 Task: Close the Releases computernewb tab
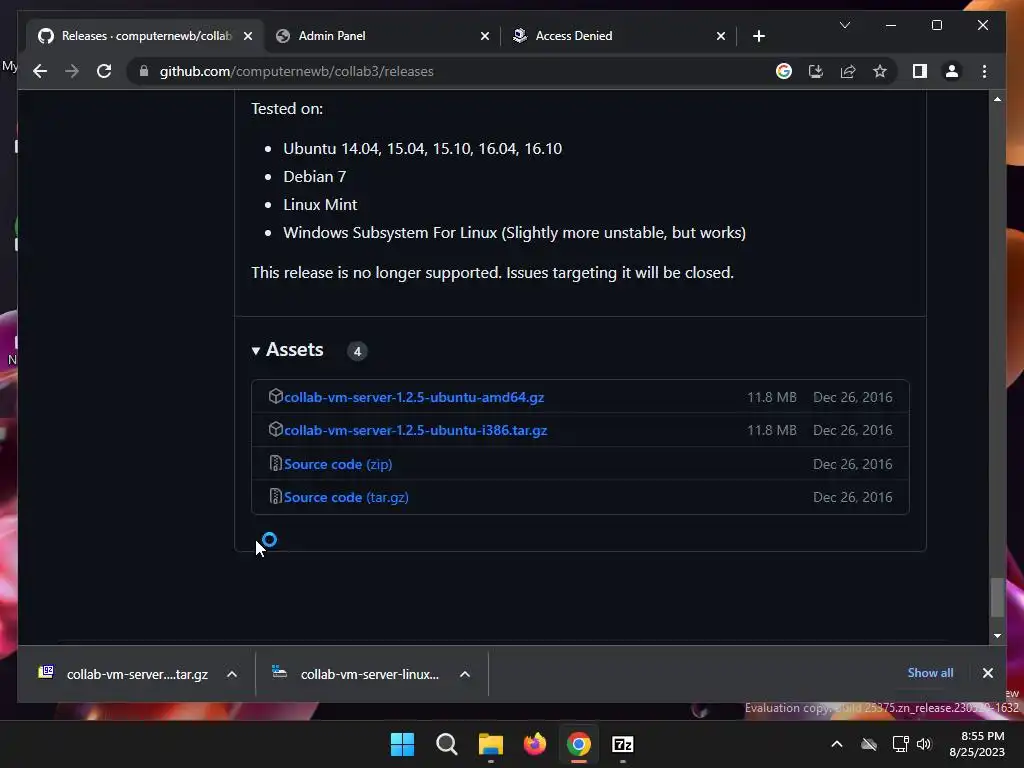tap(248, 36)
